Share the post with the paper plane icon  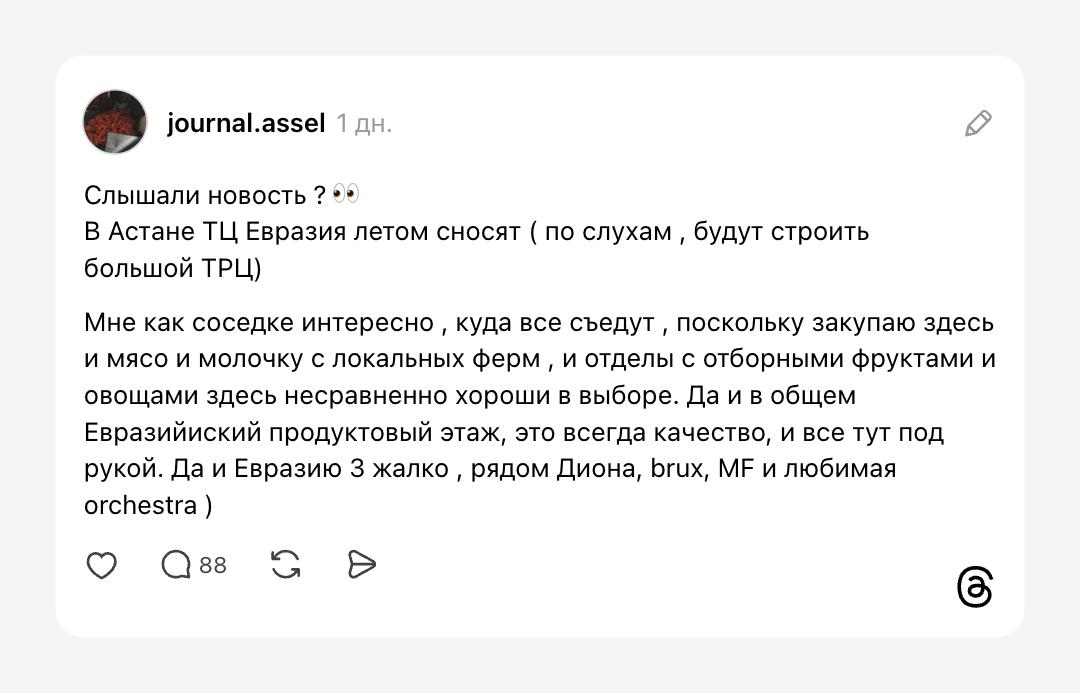coord(361,566)
